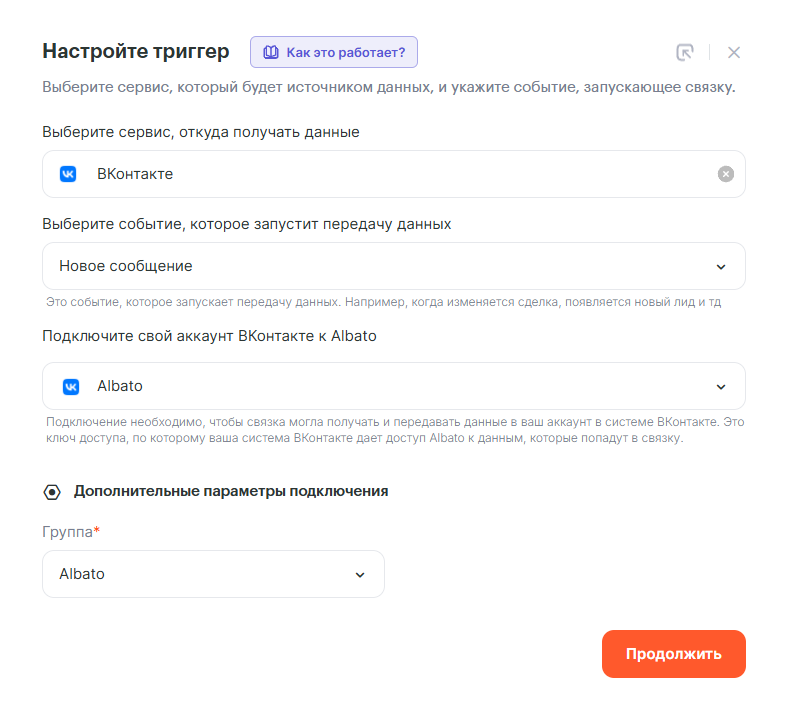Close the trigger setup dialog
The width and height of the screenshot is (787, 713).
coord(734,52)
